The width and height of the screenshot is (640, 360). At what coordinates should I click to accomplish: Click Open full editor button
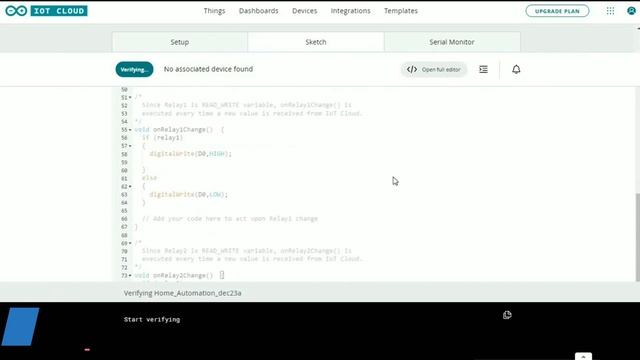pos(433,69)
